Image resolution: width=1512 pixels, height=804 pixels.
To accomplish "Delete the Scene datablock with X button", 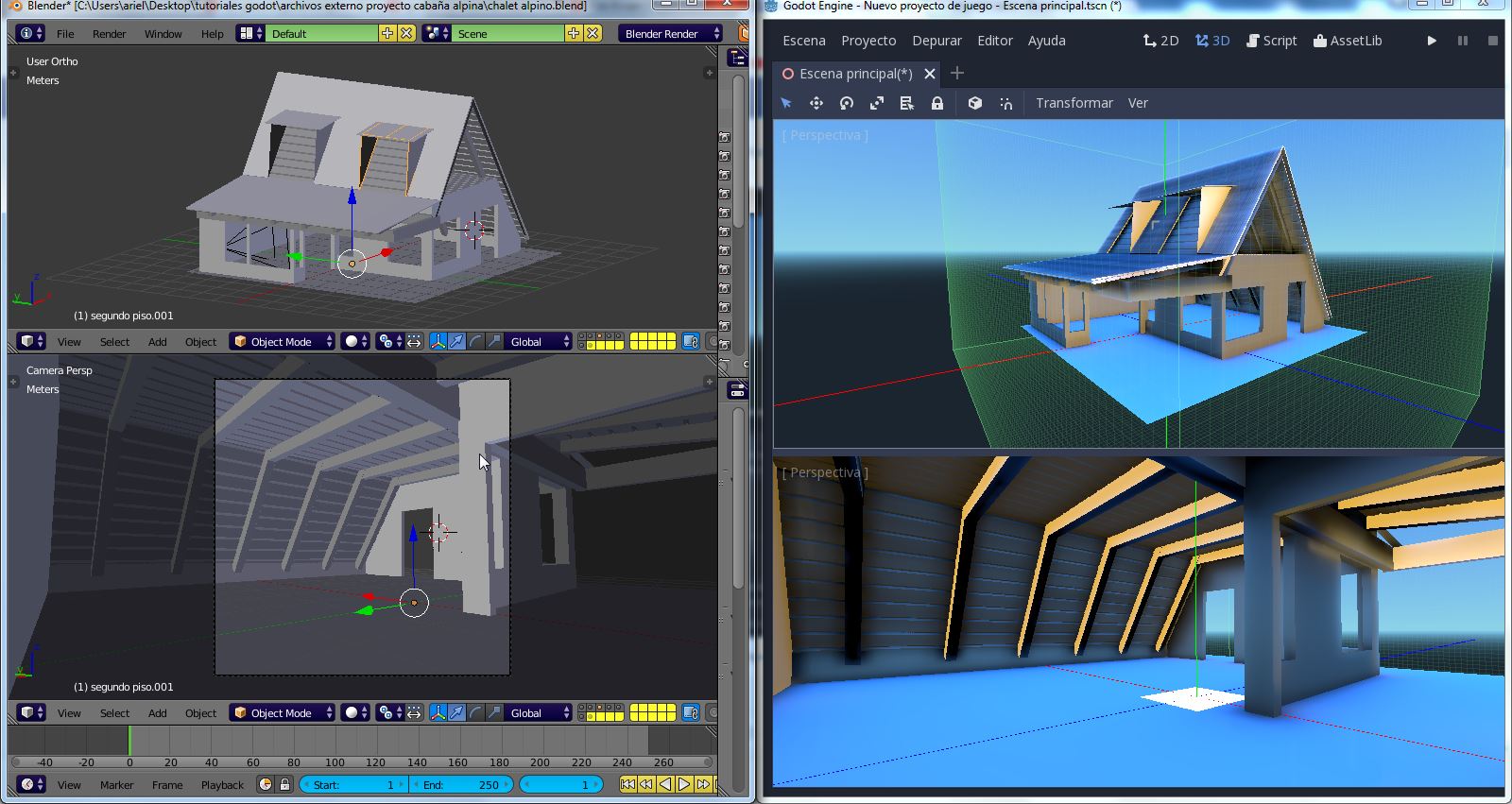I will [593, 33].
